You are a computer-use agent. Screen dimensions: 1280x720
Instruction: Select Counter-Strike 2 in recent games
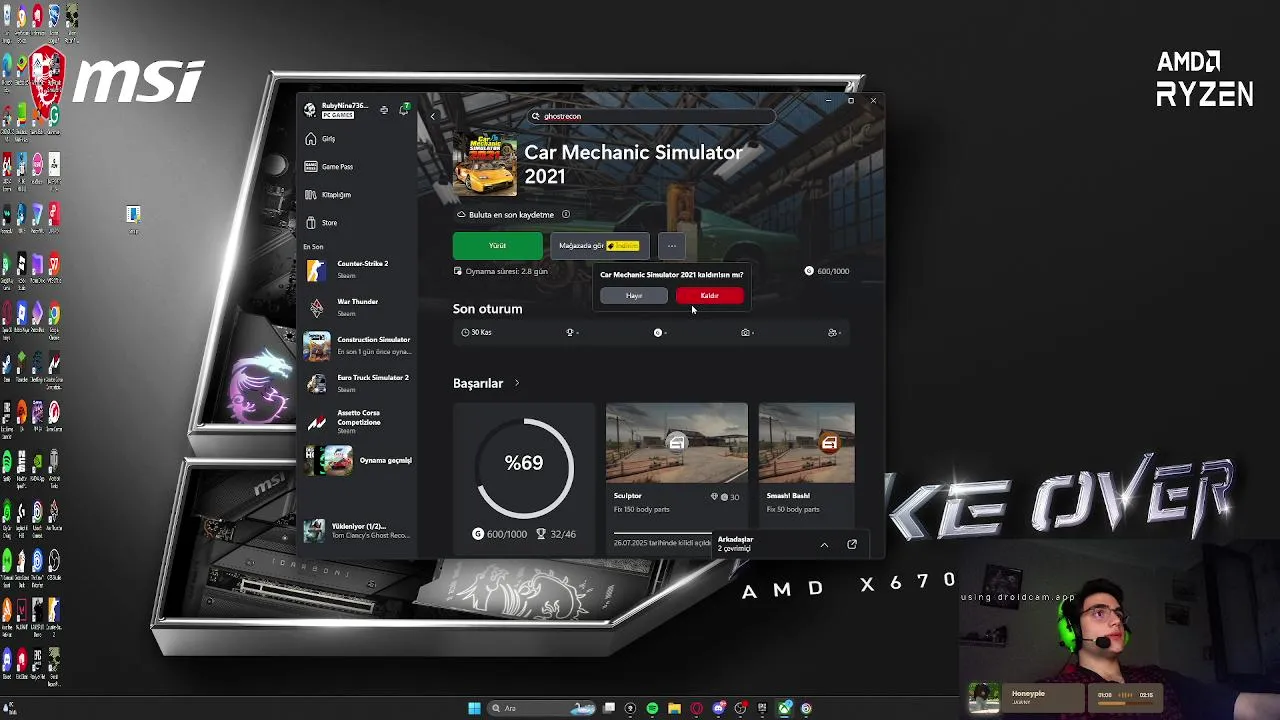coord(358,269)
